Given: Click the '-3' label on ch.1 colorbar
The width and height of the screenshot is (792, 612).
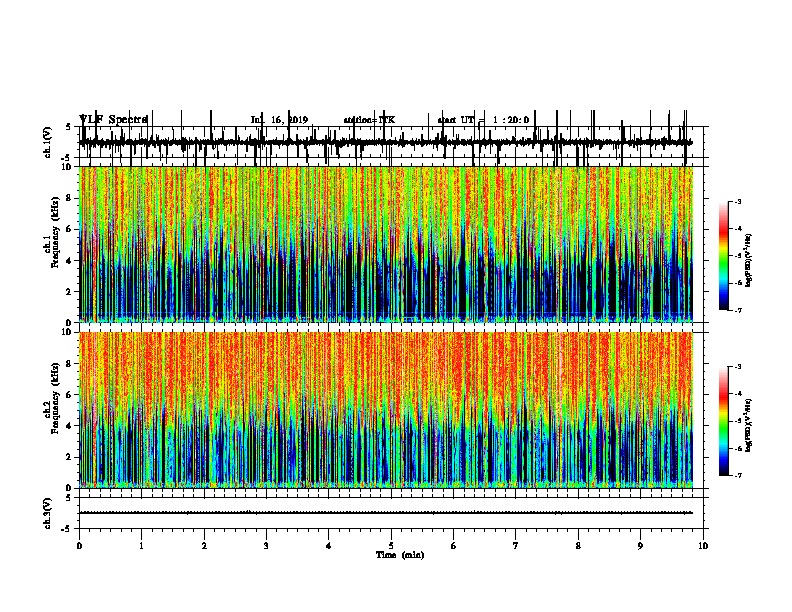Looking at the screenshot, I should click(738, 201).
